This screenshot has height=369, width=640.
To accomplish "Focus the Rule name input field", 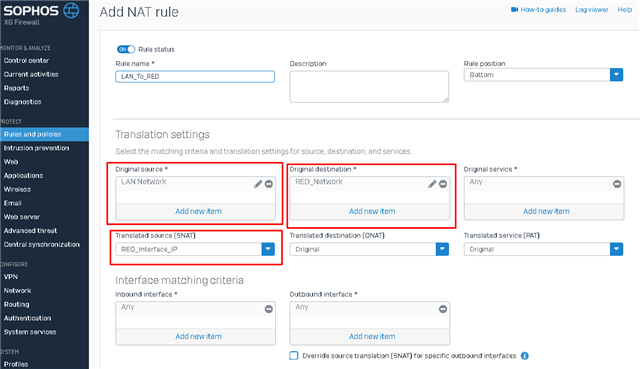I will (195, 77).
